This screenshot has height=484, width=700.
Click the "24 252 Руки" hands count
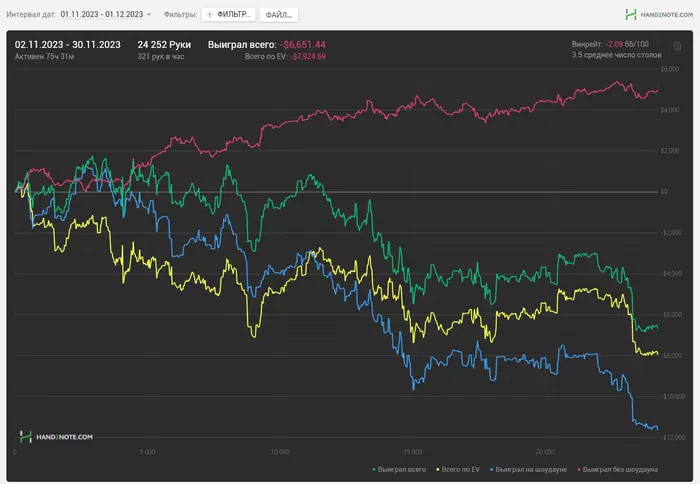pos(164,45)
